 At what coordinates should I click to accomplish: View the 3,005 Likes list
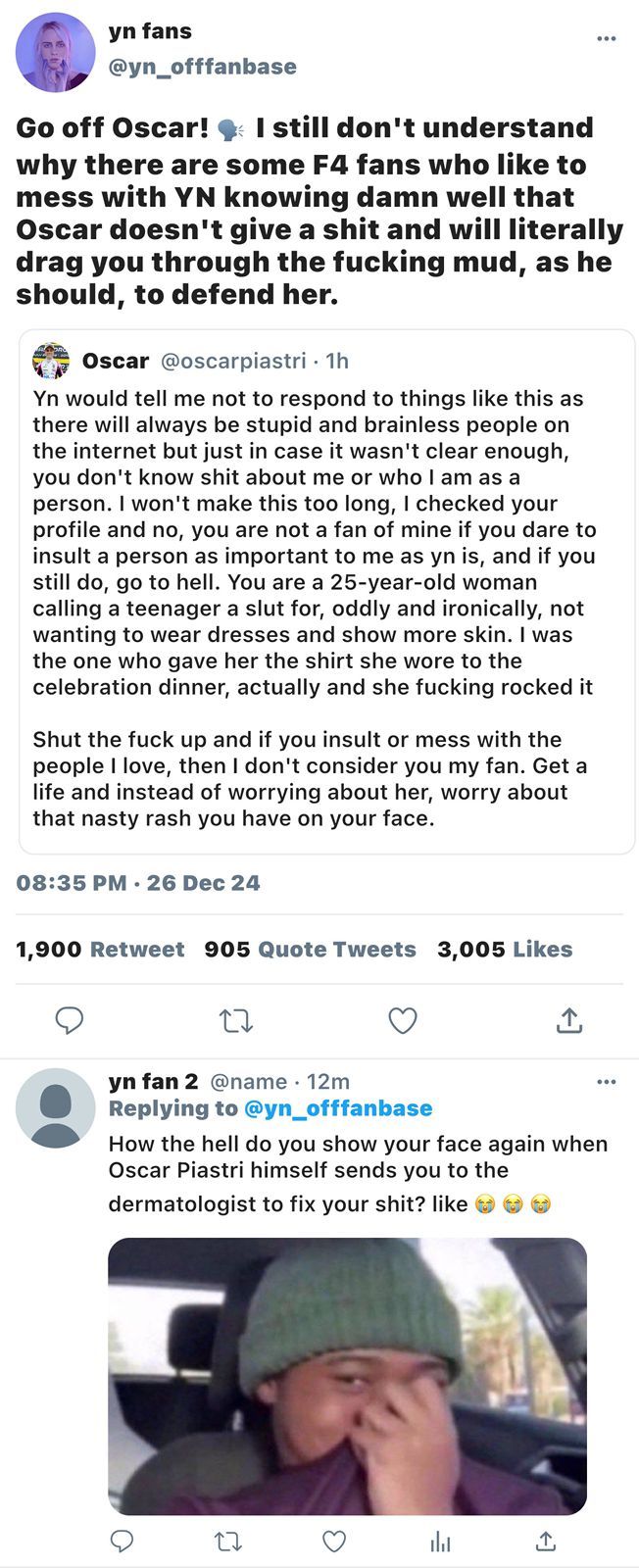pyautogui.click(x=505, y=949)
